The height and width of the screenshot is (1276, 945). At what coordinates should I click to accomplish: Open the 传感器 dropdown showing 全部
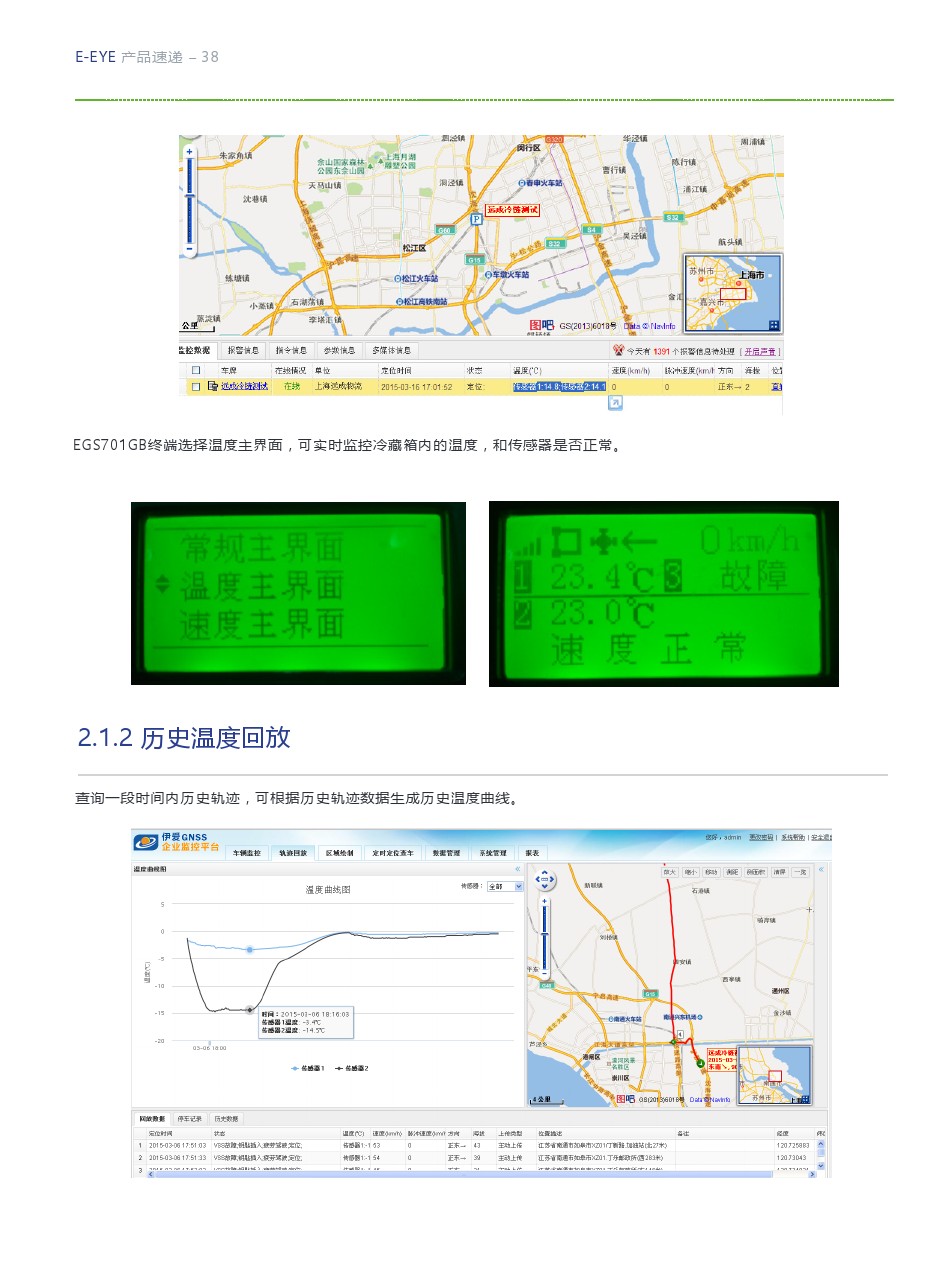(504, 886)
